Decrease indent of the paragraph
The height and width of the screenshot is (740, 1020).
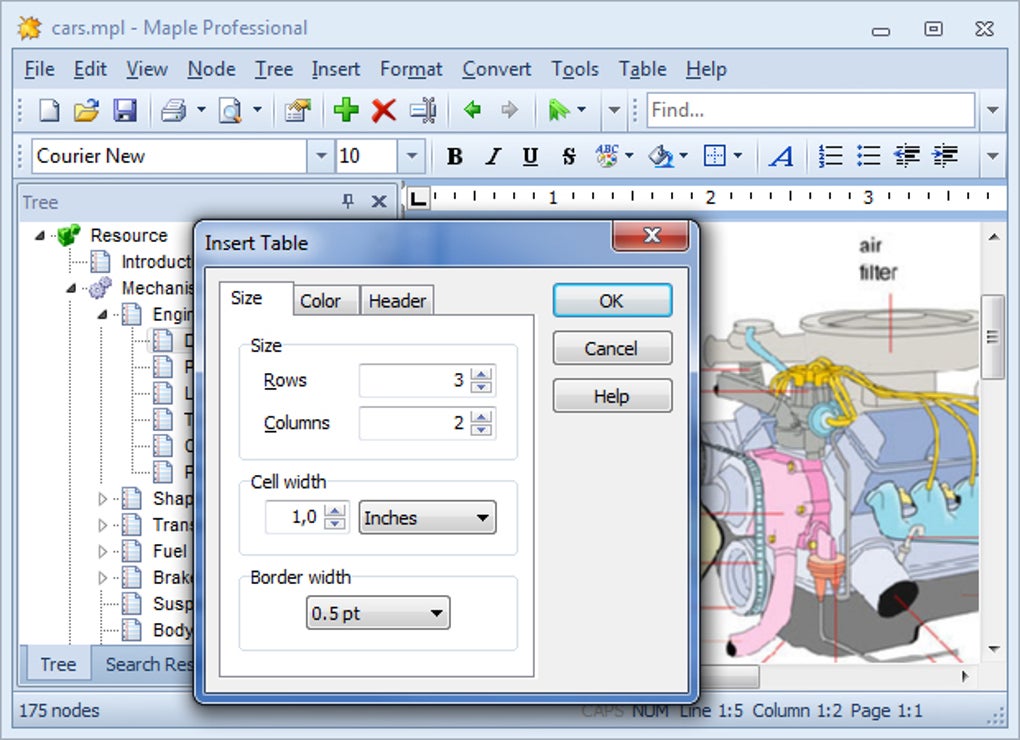[907, 156]
